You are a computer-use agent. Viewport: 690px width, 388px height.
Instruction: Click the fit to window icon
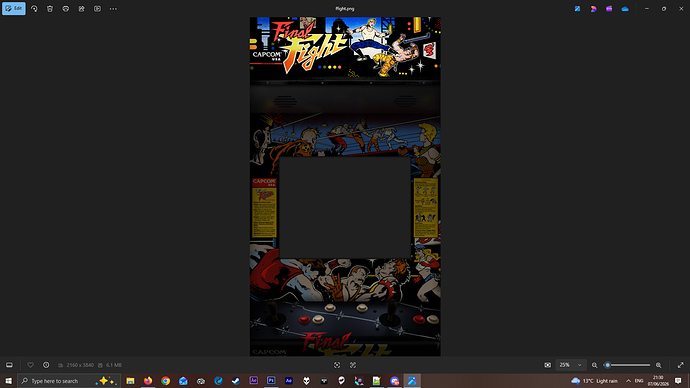[547, 365]
